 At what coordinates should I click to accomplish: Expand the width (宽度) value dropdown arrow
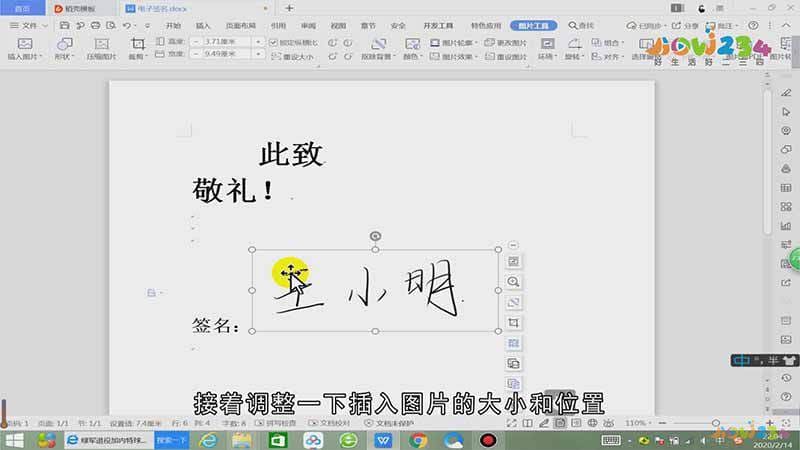[258, 54]
